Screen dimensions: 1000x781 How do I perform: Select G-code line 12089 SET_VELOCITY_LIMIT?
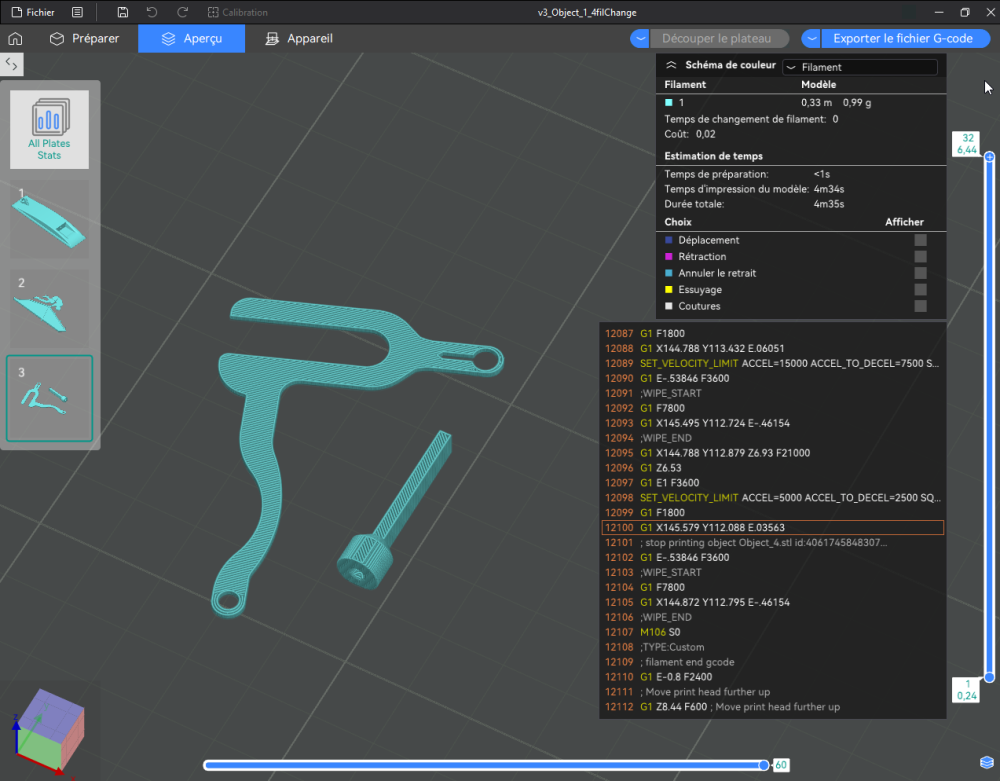click(x=772, y=363)
